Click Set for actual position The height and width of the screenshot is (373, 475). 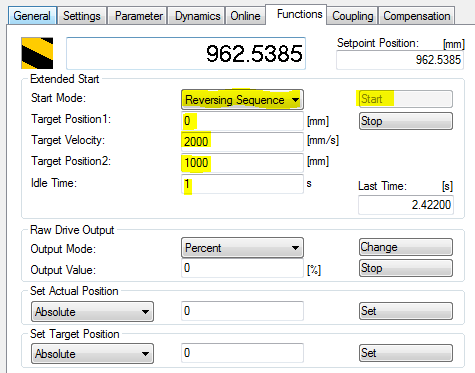click(406, 311)
